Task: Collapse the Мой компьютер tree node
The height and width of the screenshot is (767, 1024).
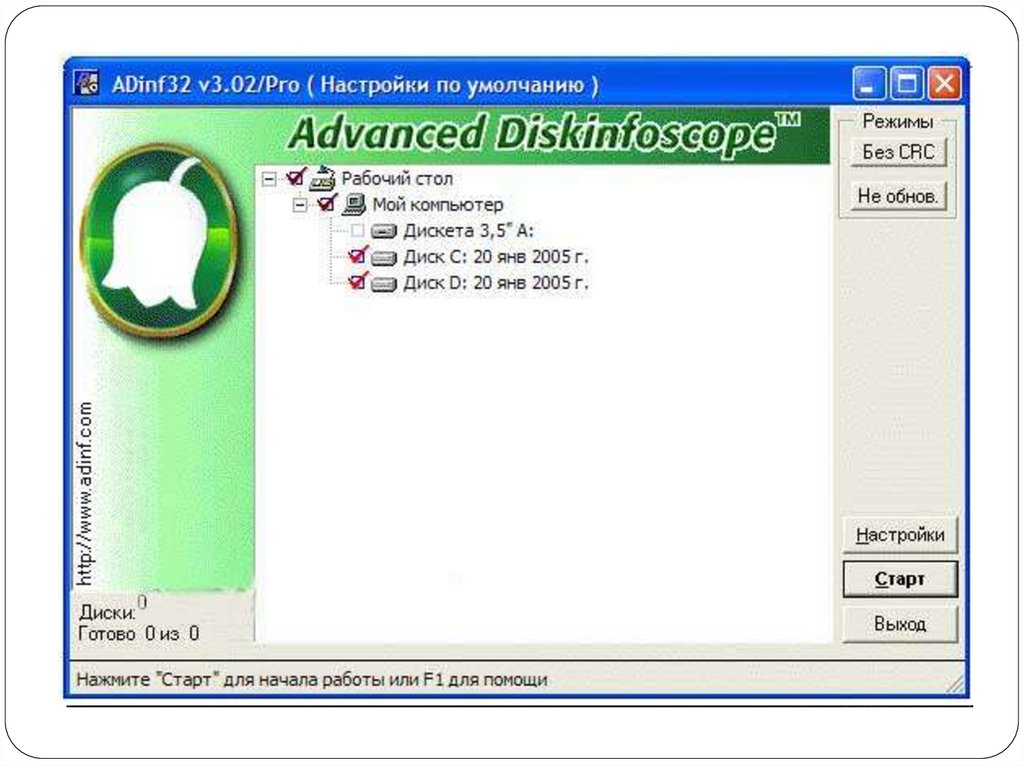Action: 300,205
